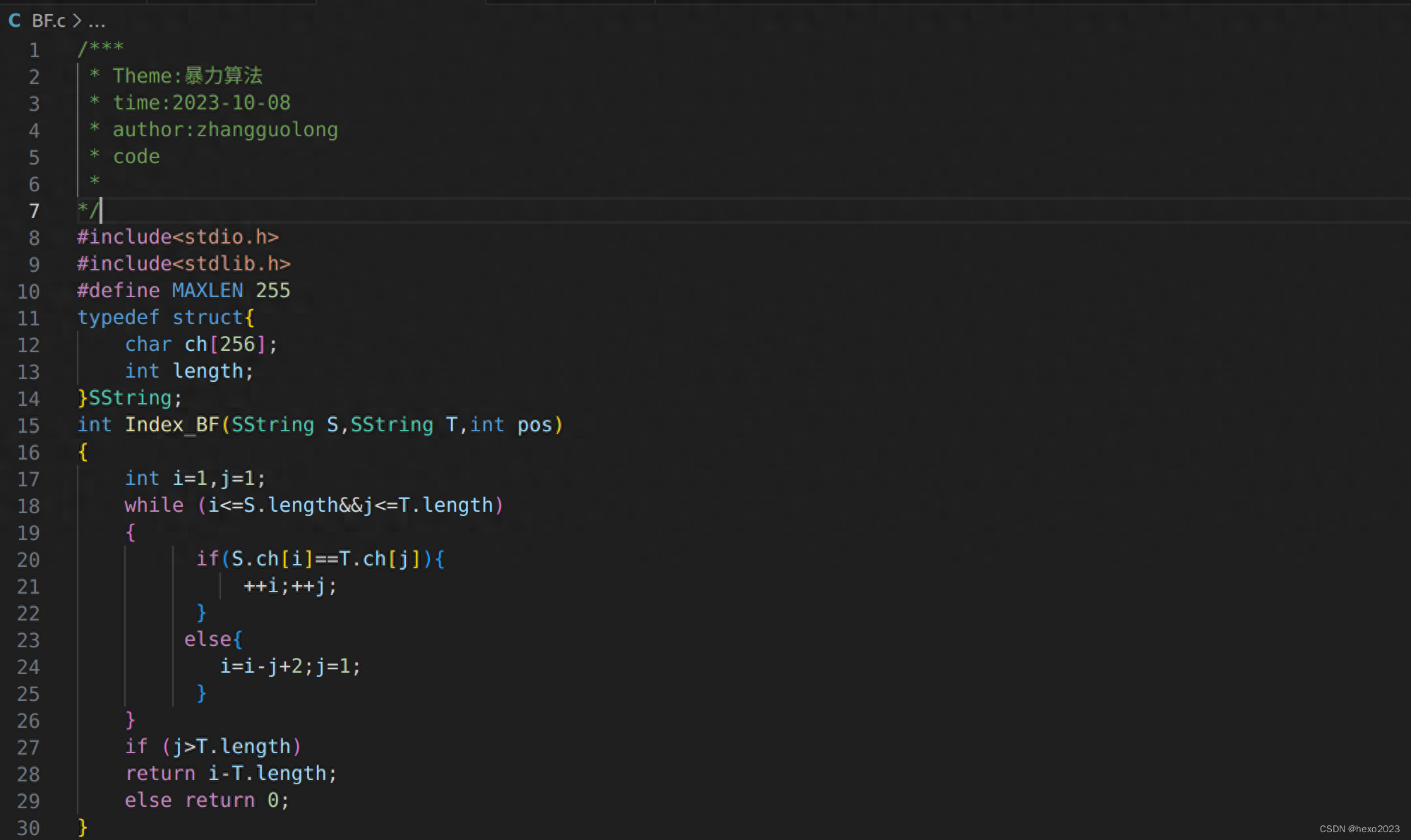Click the C file icon in breadcrumb
This screenshot has height=840, width=1411.
pyautogui.click(x=15, y=20)
